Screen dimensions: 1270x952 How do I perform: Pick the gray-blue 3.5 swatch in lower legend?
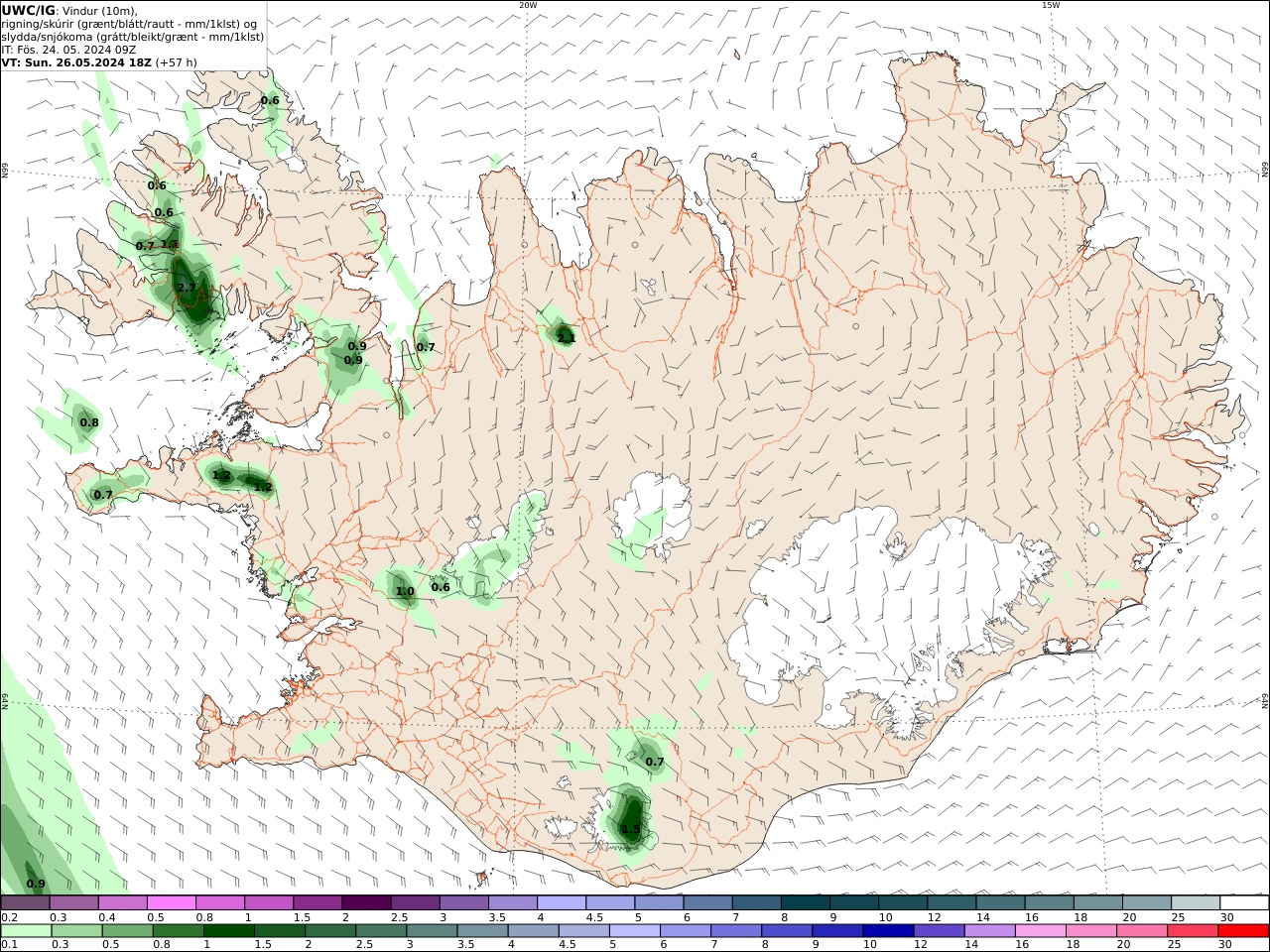click(482, 931)
